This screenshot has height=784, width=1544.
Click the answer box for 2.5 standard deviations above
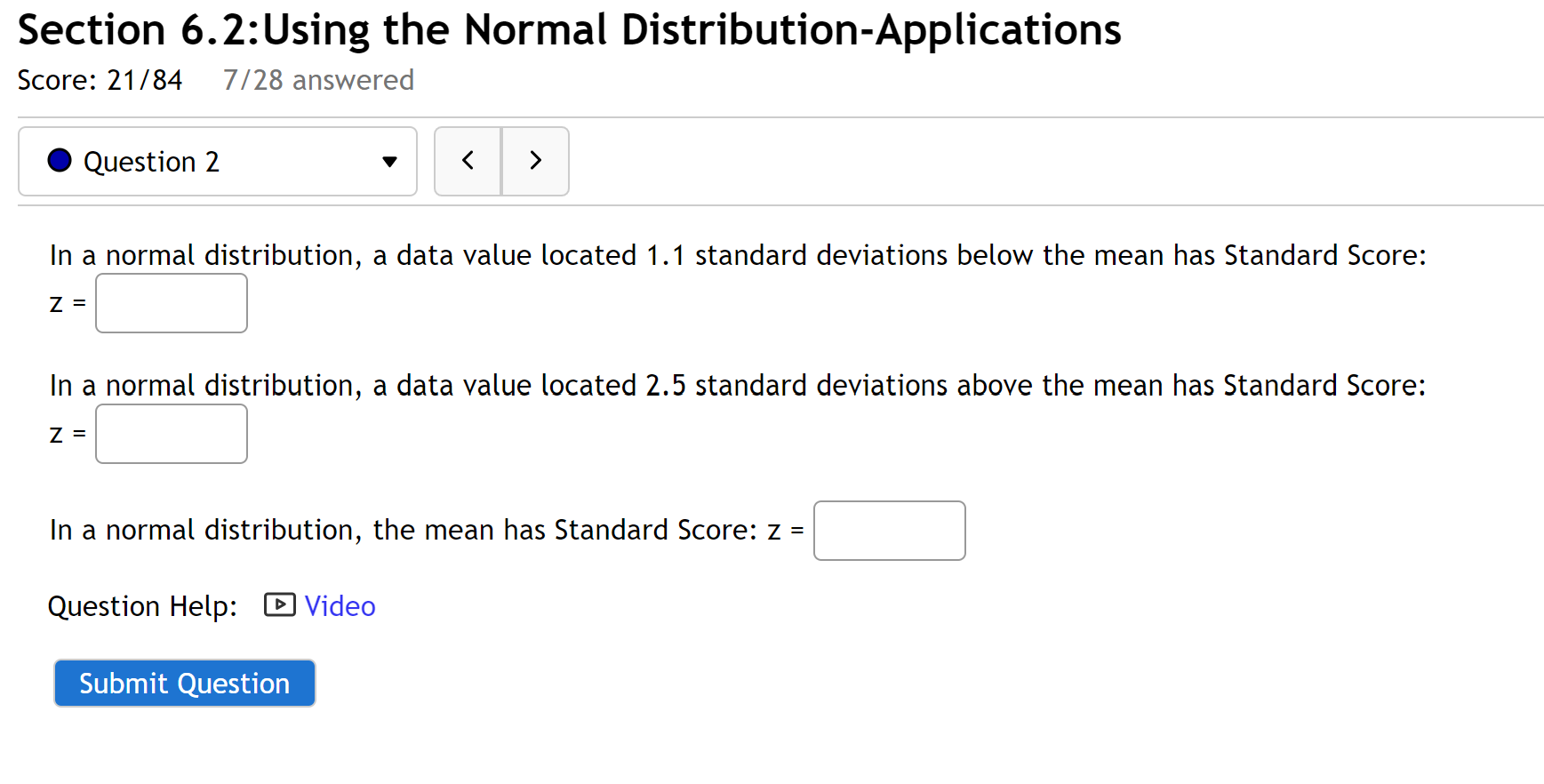click(x=171, y=433)
